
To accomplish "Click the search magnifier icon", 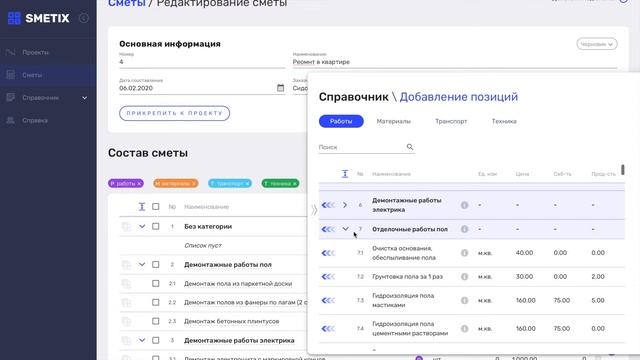I will pyautogui.click(x=410, y=147).
